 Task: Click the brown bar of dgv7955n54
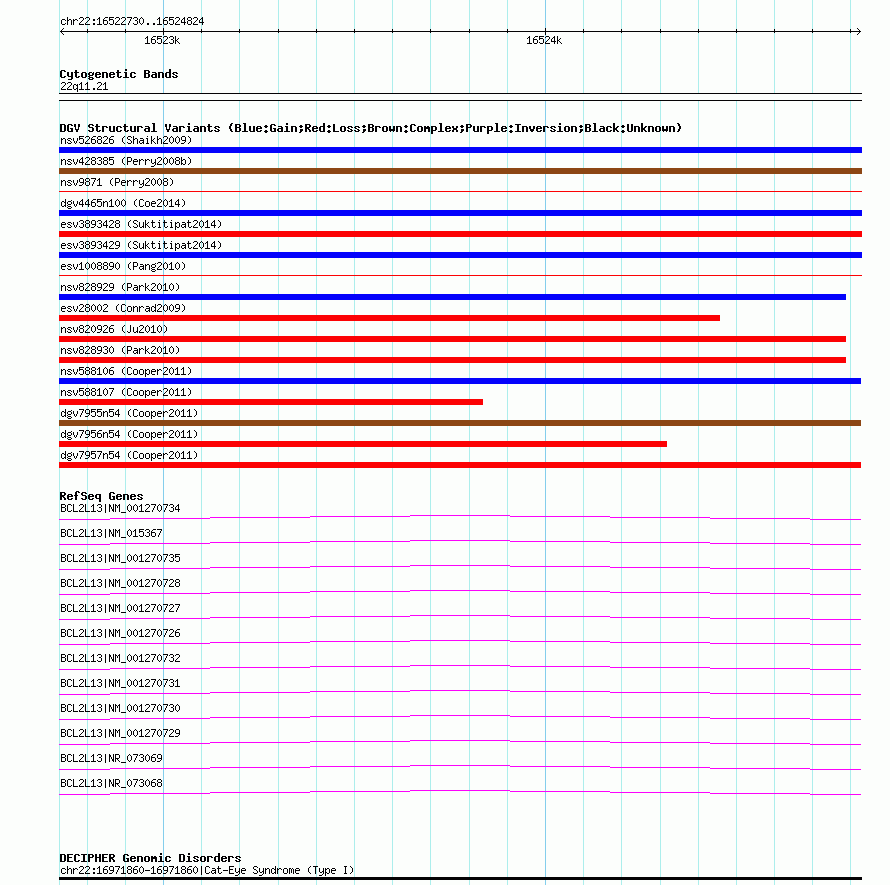[x=460, y=423]
